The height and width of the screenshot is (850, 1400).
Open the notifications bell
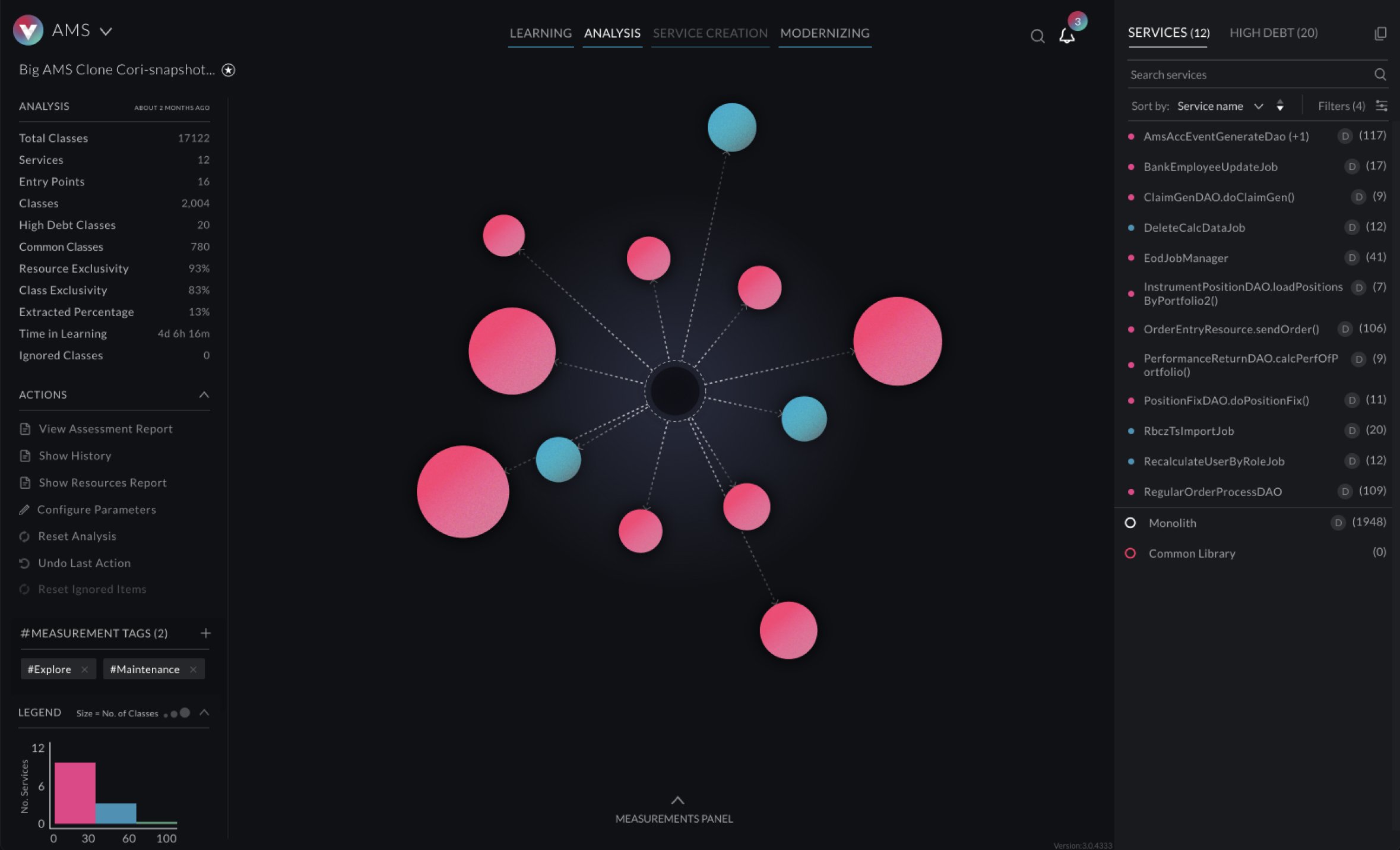pyautogui.click(x=1067, y=36)
